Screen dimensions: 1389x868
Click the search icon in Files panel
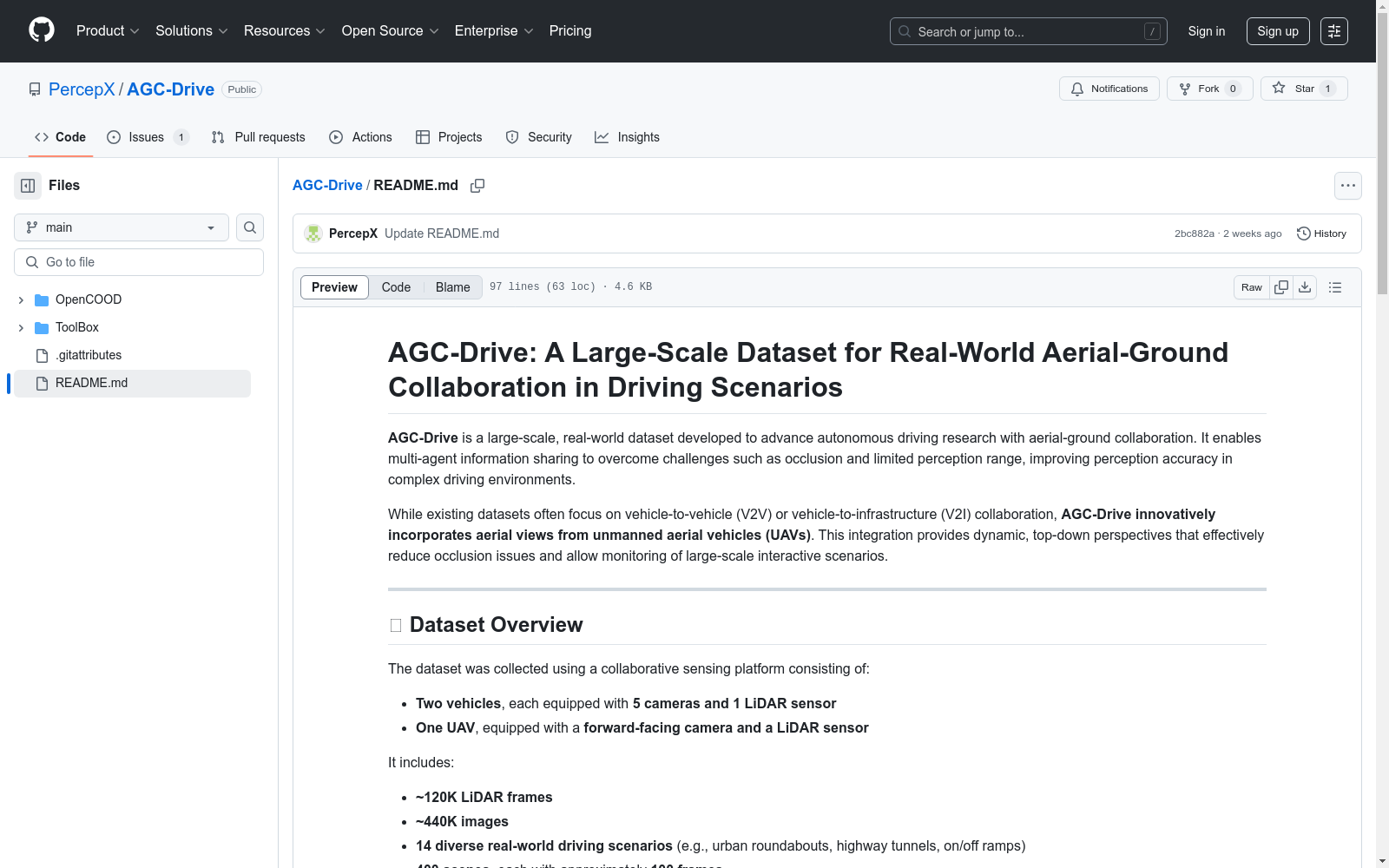click(x=249, y=227)
